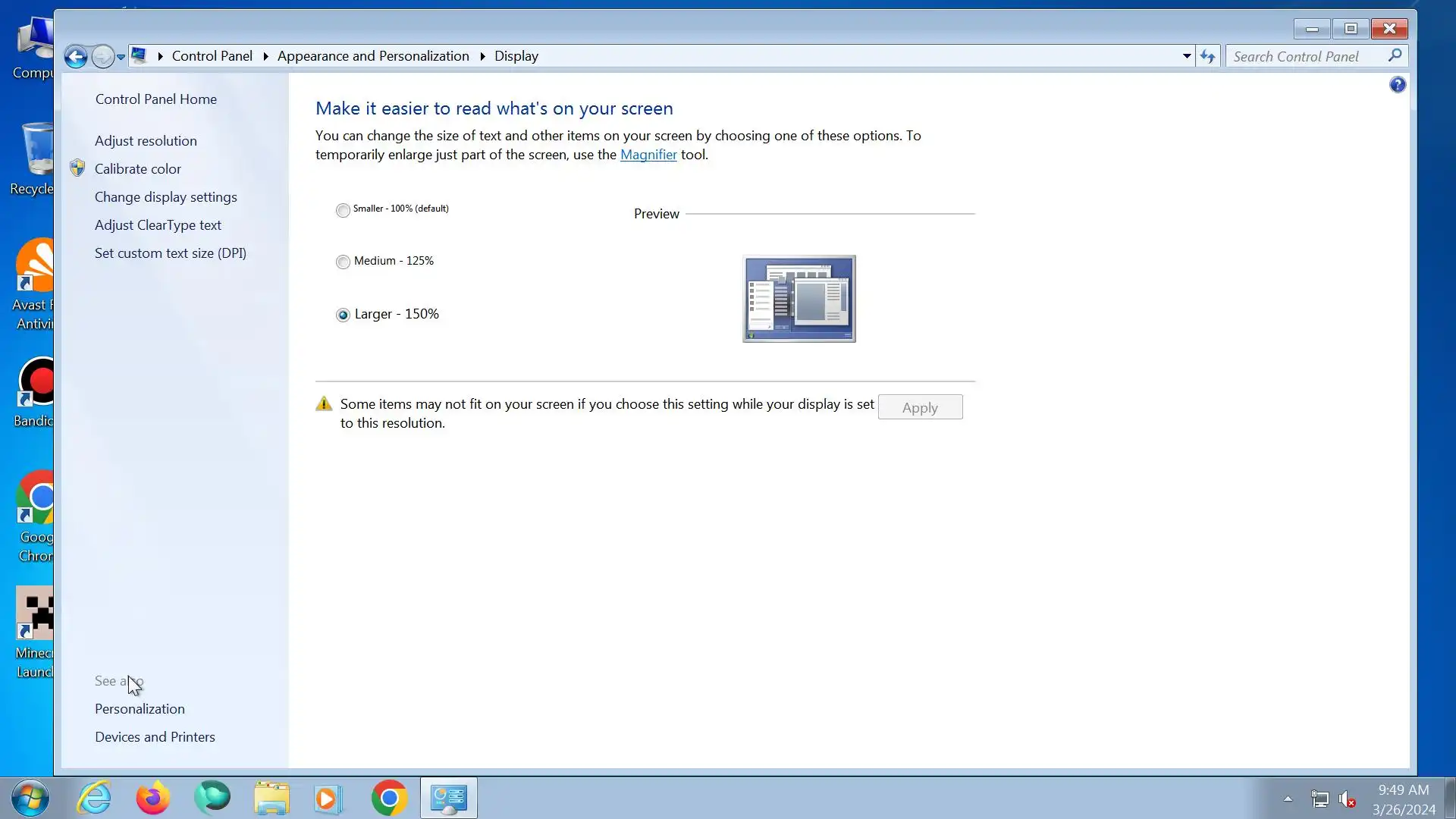Click the Help question mark icon
The image size is (1456, 819).
pos(1397,85)
